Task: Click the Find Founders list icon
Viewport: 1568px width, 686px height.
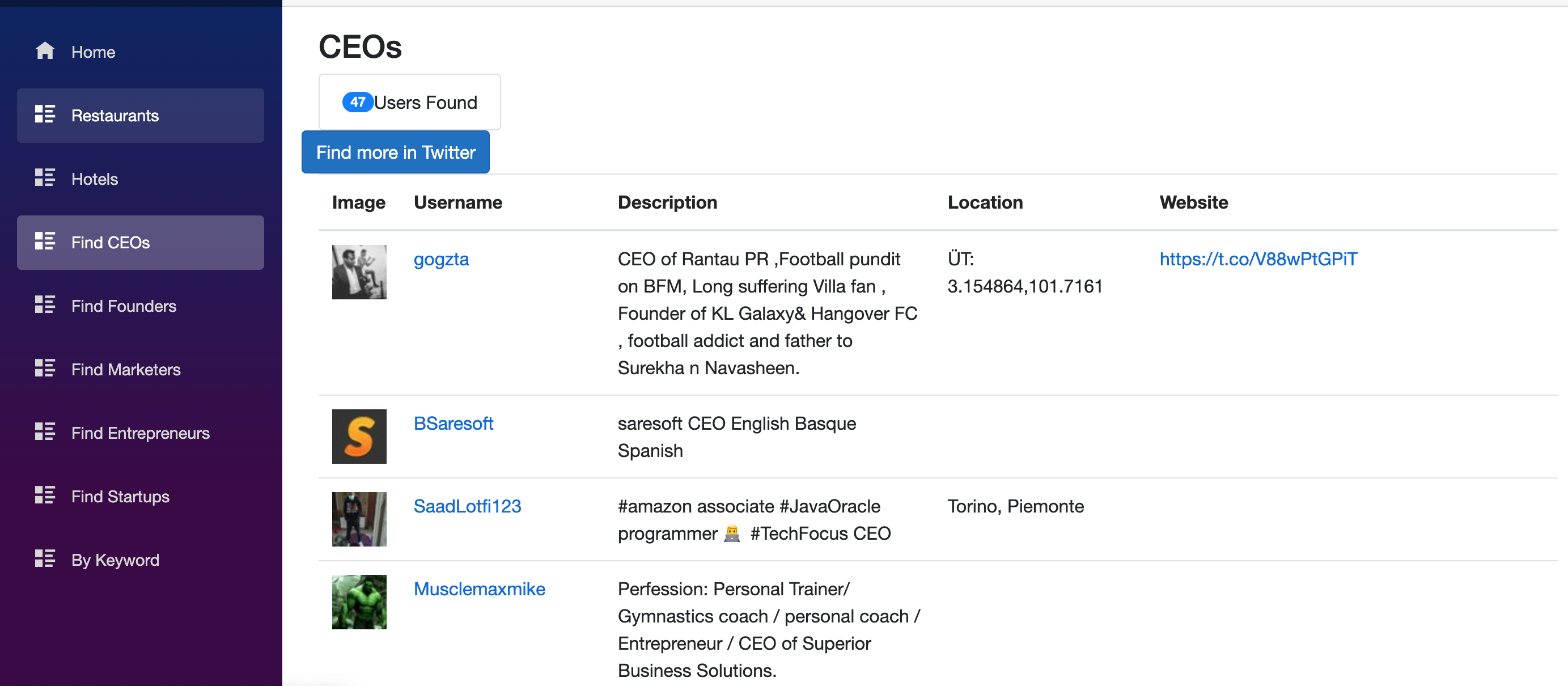Action: [x=44, y=306]
